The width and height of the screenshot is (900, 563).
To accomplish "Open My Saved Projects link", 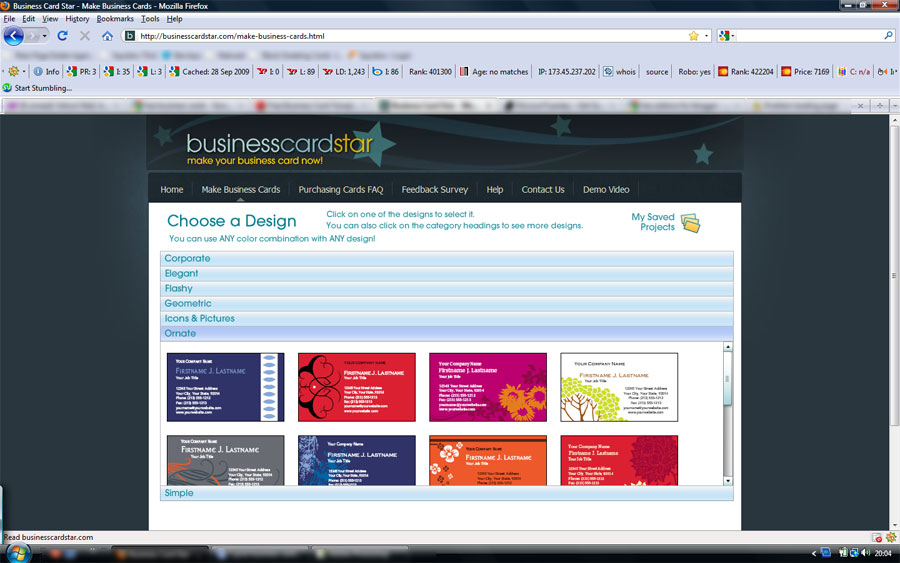I will [x=653, y=222].
